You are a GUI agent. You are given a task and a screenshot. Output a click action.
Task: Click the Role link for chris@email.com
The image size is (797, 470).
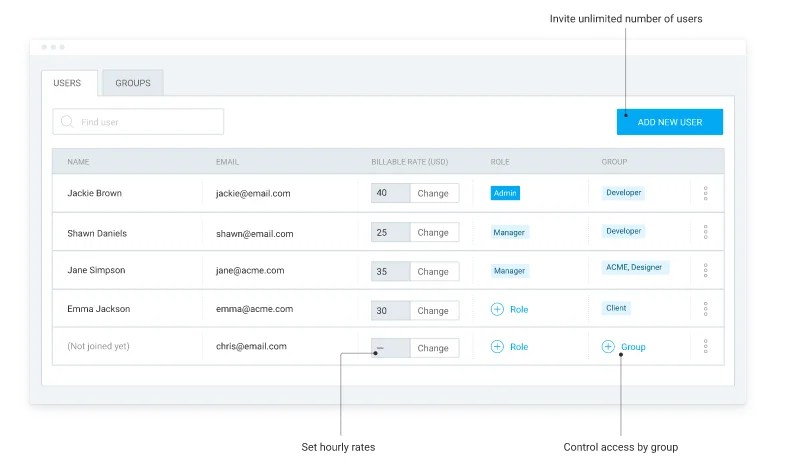coord(519,347)
